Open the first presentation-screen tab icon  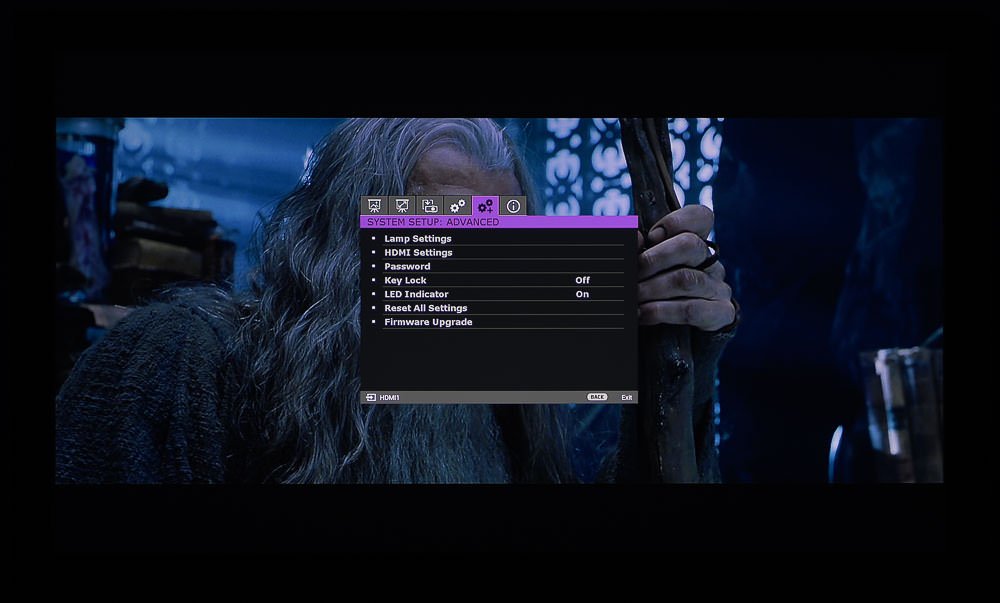pyautogui.click(x=374, y=206)
